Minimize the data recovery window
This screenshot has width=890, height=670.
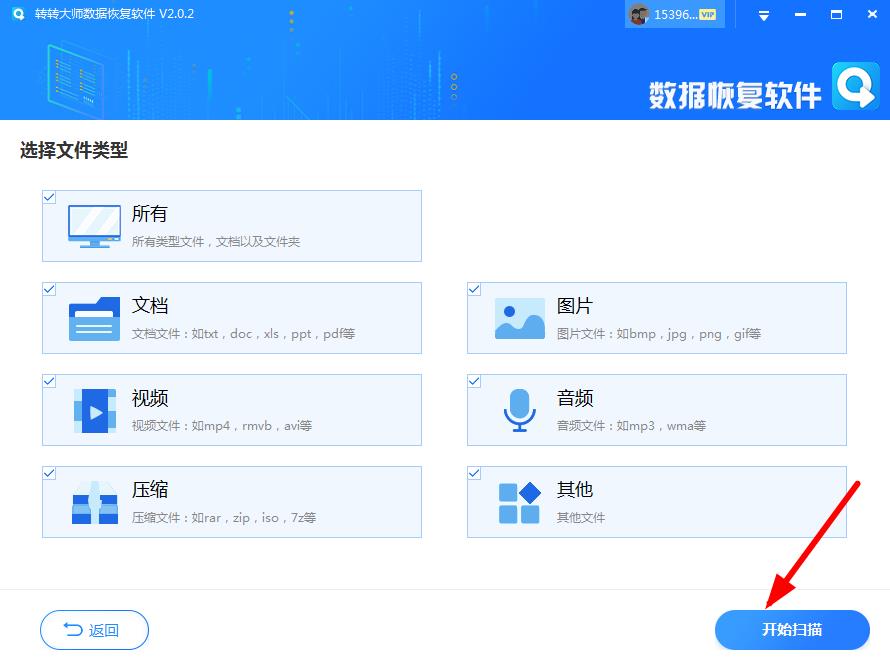[x=800, y=15]
